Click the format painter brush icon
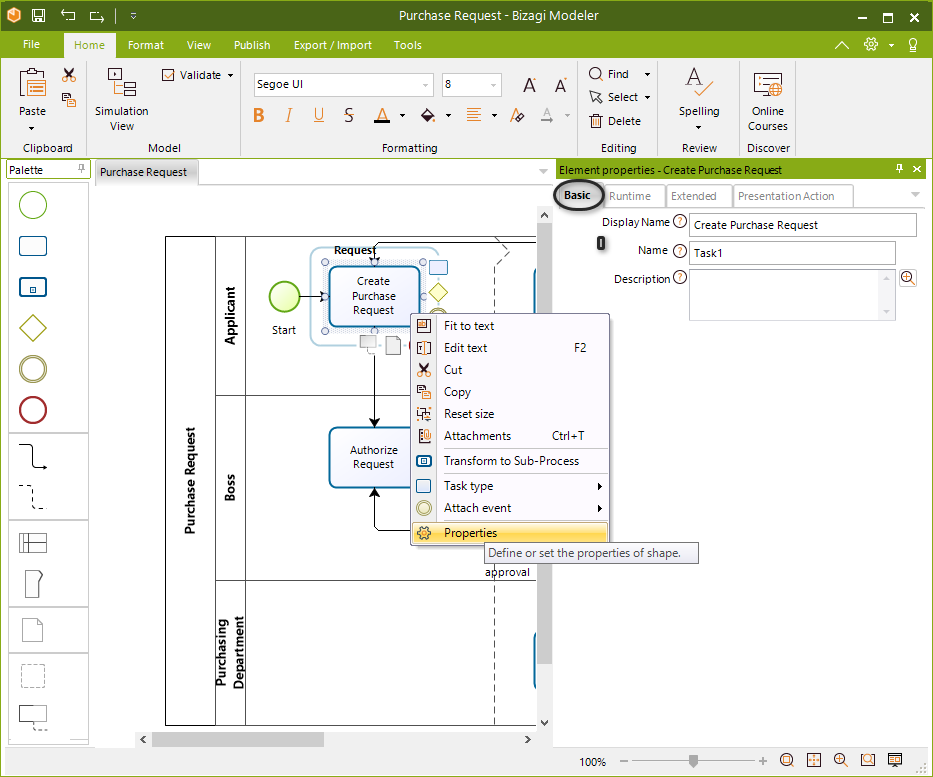Screen dimensions: 933x777 pyautogui.click(x=517, y=115)
